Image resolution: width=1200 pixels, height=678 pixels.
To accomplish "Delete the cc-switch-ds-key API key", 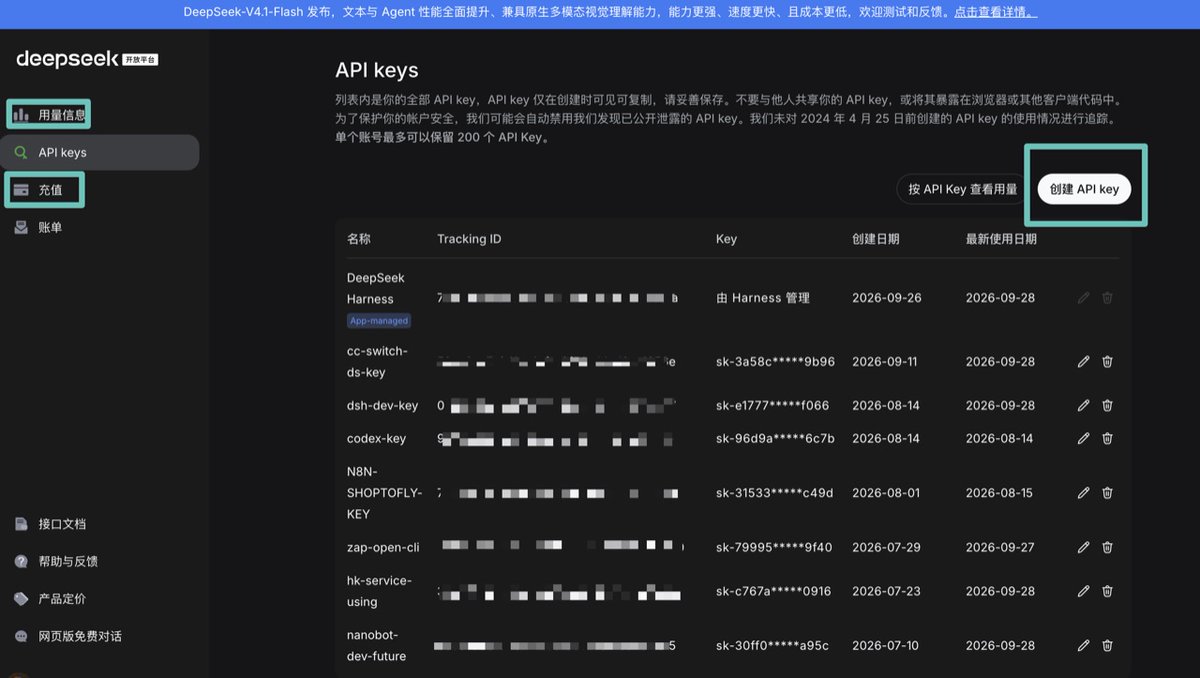I will click(x=1107, y=362).
